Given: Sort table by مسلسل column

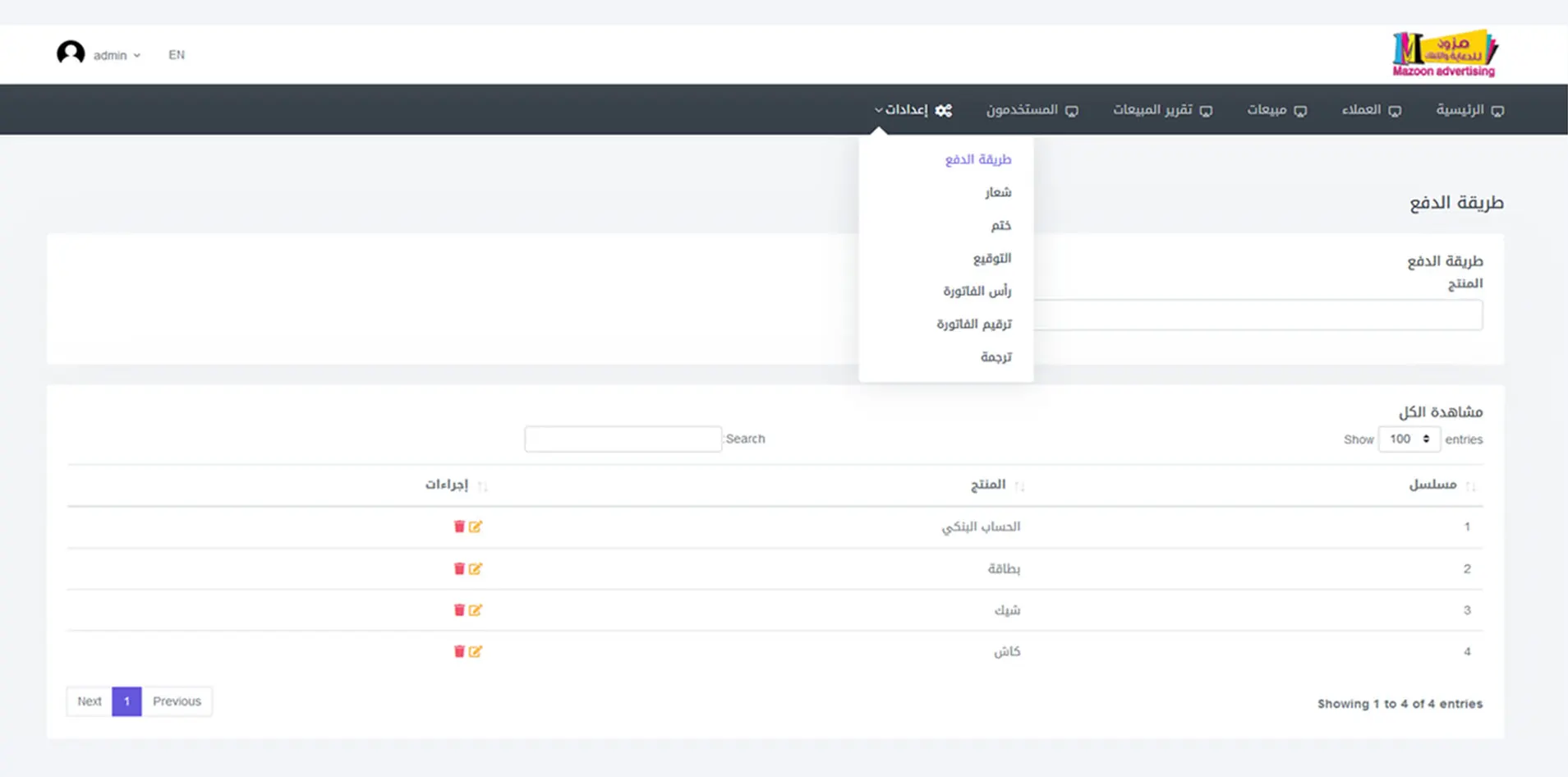Looking at the screenshot, I should [1433, 485].
